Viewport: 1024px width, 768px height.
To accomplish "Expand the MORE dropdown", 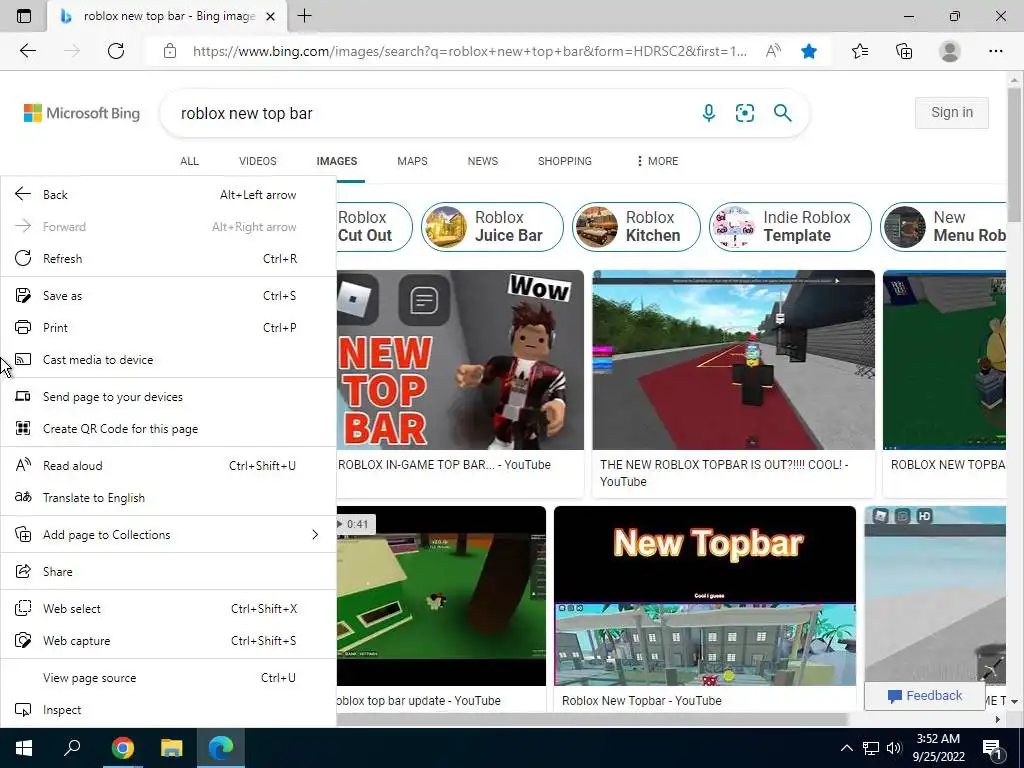I will click(x=657, y=161).
